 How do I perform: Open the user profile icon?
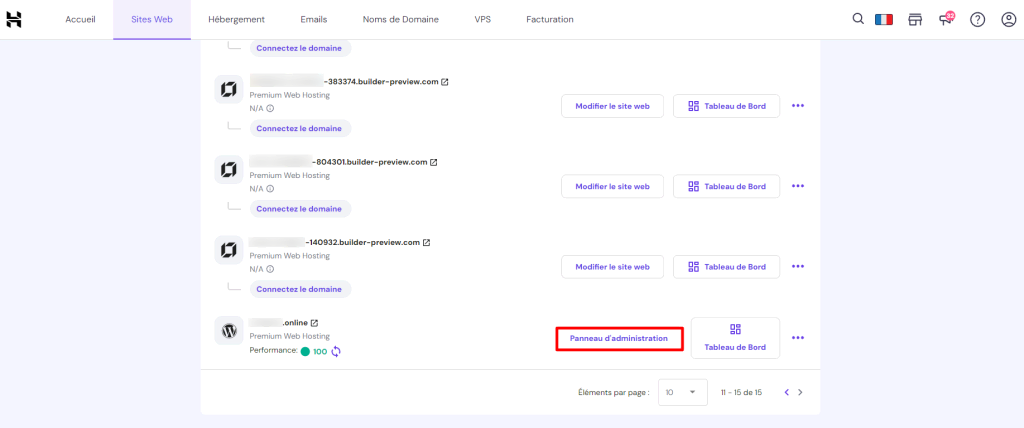(1008, 19)
